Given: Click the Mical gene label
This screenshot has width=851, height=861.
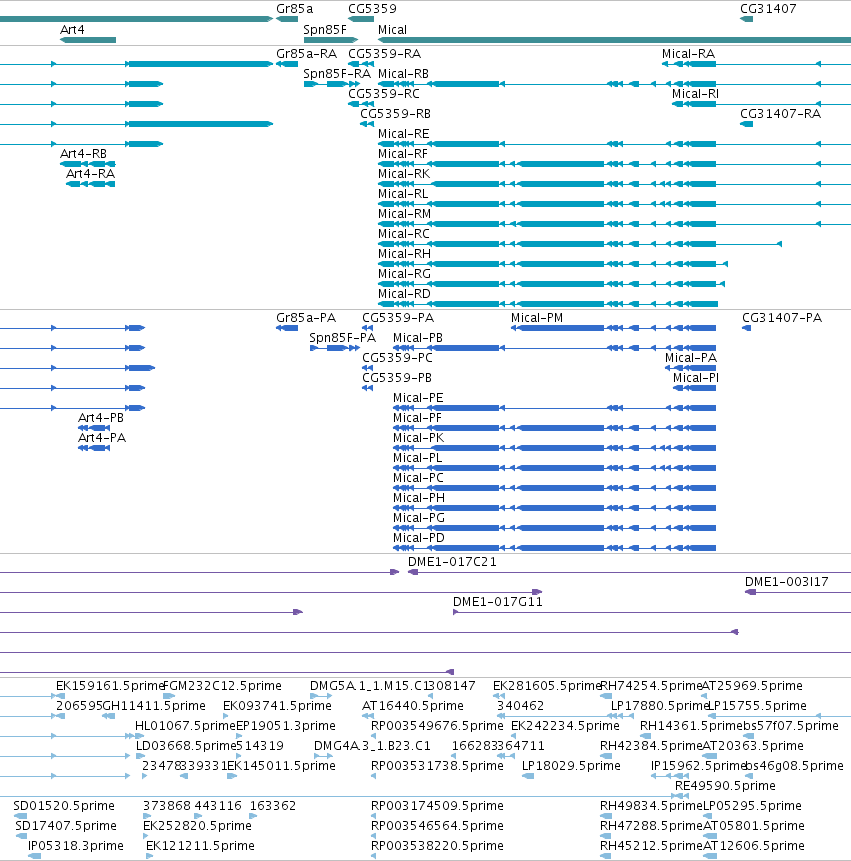Looking at the screenshot, I should 392,30.
